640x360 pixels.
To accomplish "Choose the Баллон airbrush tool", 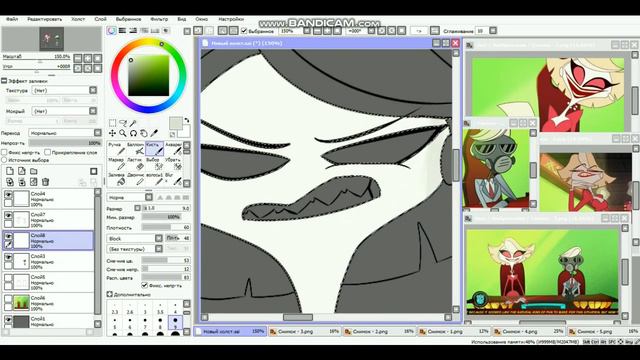I will tap(135, 149).
